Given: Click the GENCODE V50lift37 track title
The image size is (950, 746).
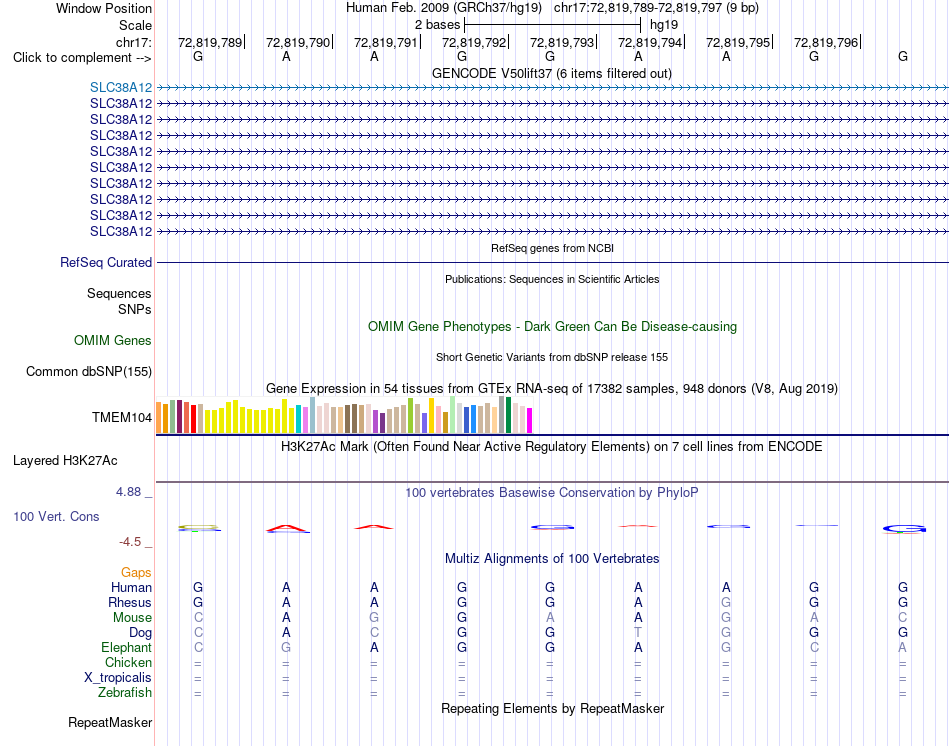Looking at the screenshot, I should point(551,73).
